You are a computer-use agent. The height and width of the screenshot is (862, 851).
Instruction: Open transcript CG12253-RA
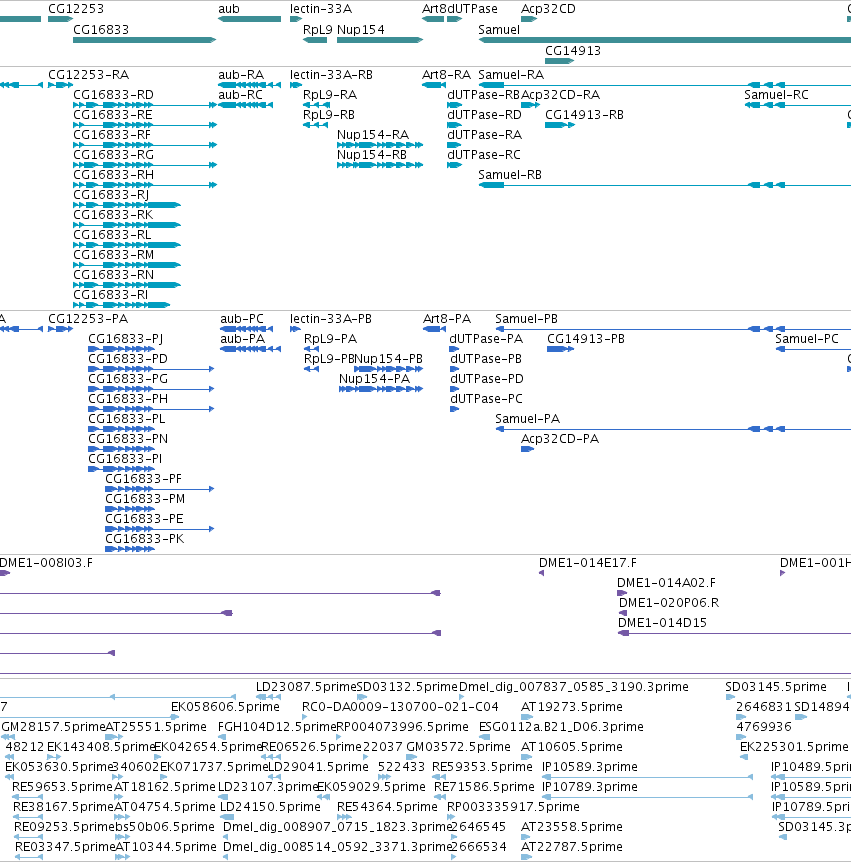tap(89, 75)
